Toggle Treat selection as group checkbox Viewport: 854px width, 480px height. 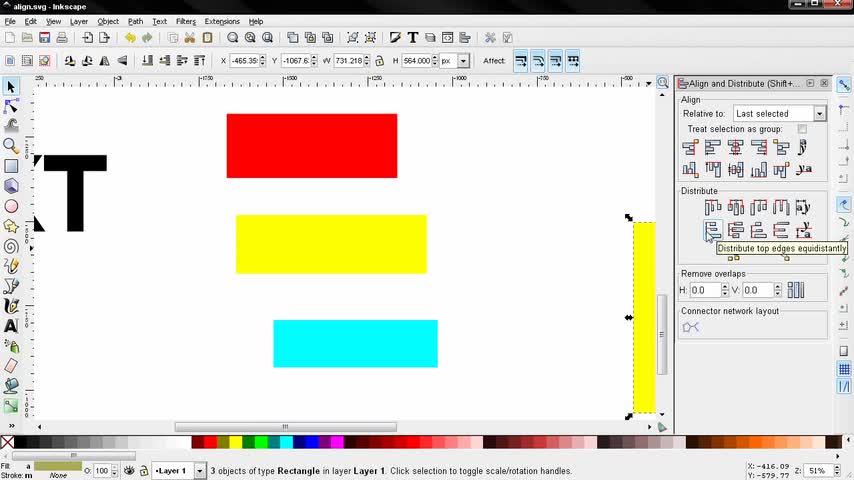[802, 129]
